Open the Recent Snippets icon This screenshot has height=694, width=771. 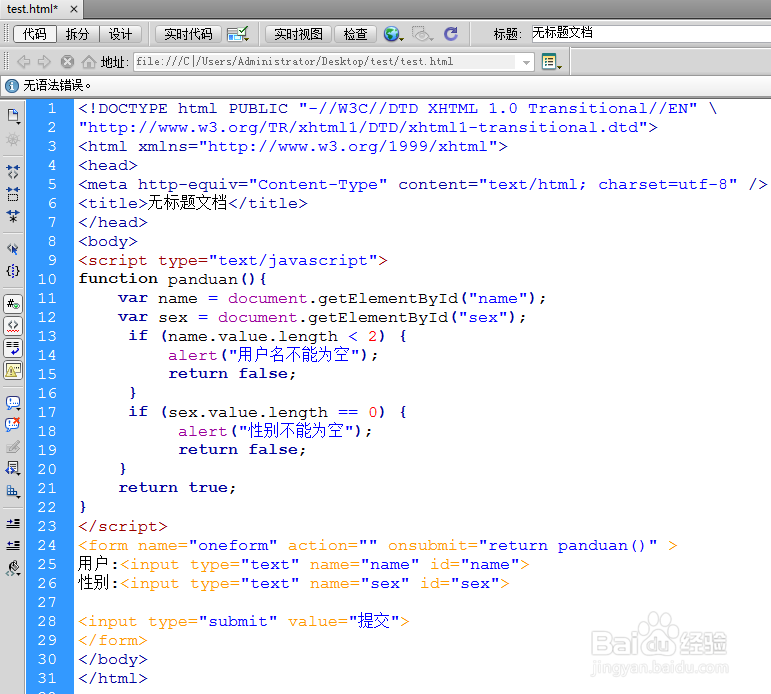coord(13,469)
